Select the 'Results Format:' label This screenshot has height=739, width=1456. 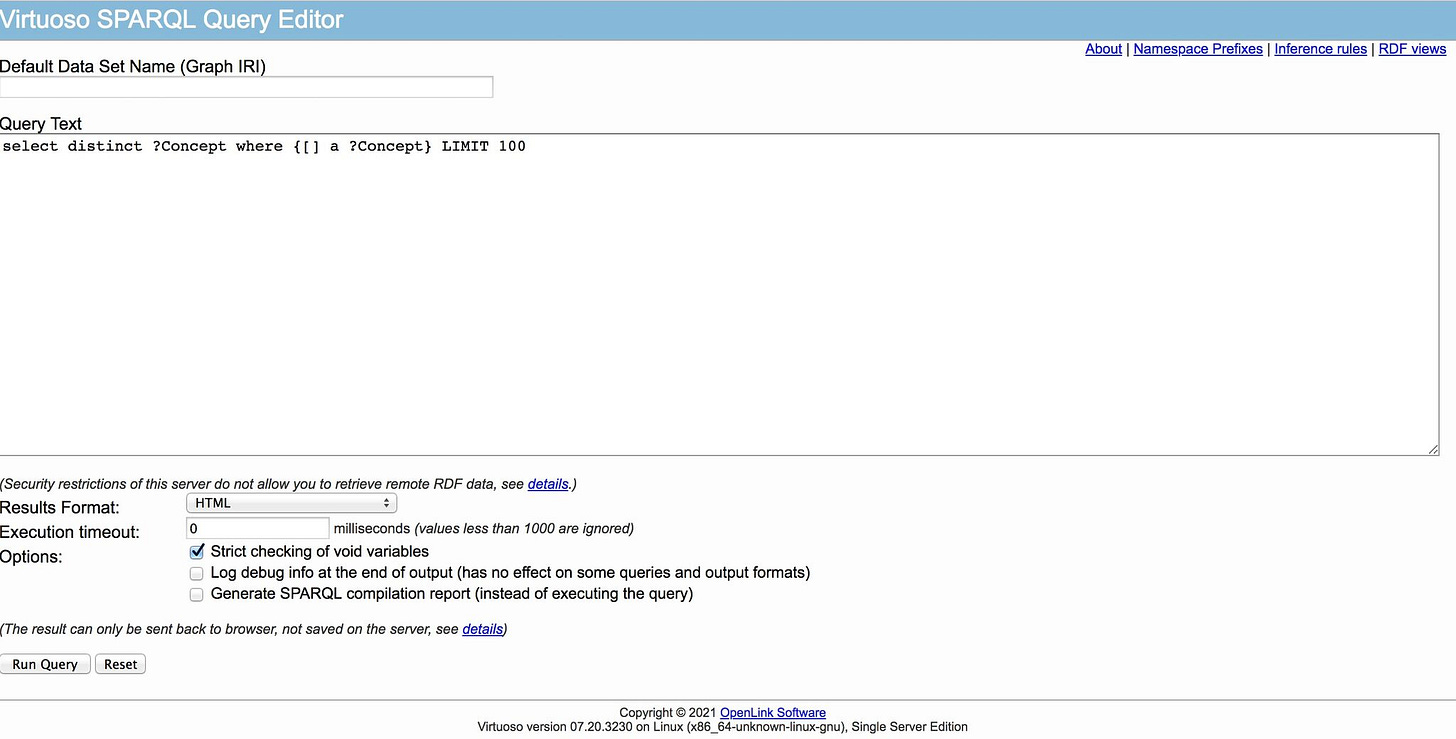pos(60,508)
